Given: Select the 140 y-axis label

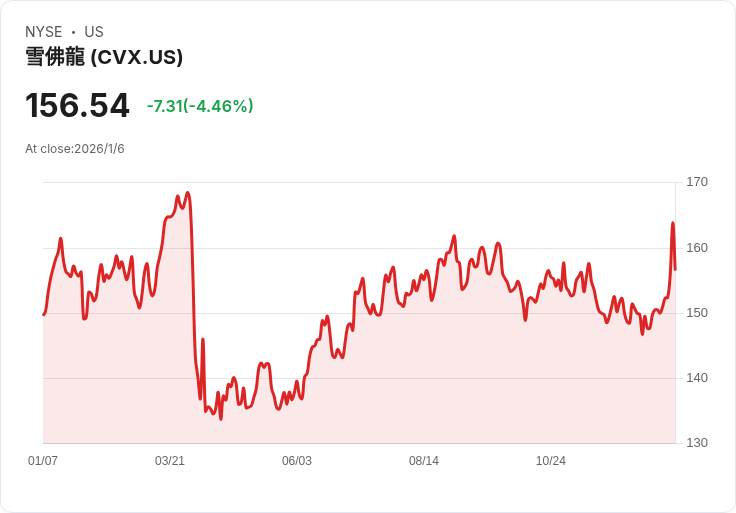Looking at the screenshot, I should coord(697,377).
